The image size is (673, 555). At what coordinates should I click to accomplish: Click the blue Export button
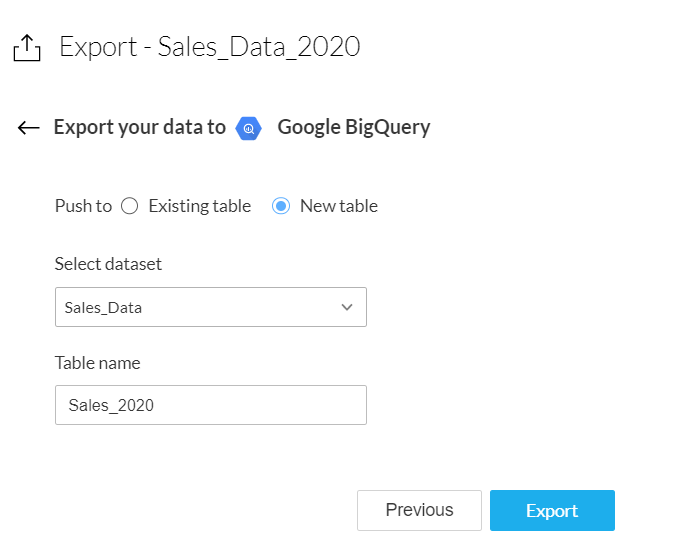tap(552, 510)
